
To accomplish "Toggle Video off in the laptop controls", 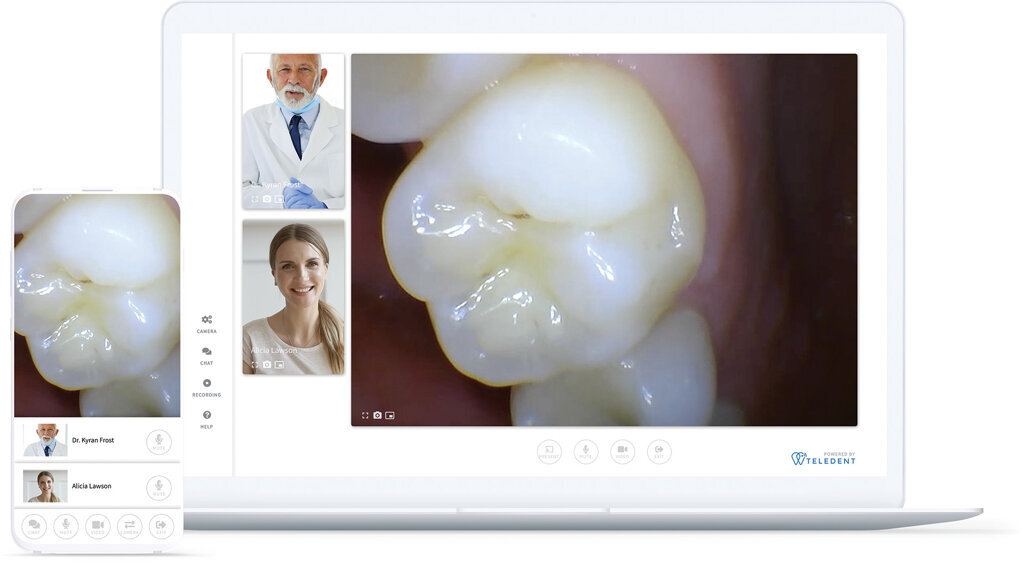I will [x=623, y=452].
